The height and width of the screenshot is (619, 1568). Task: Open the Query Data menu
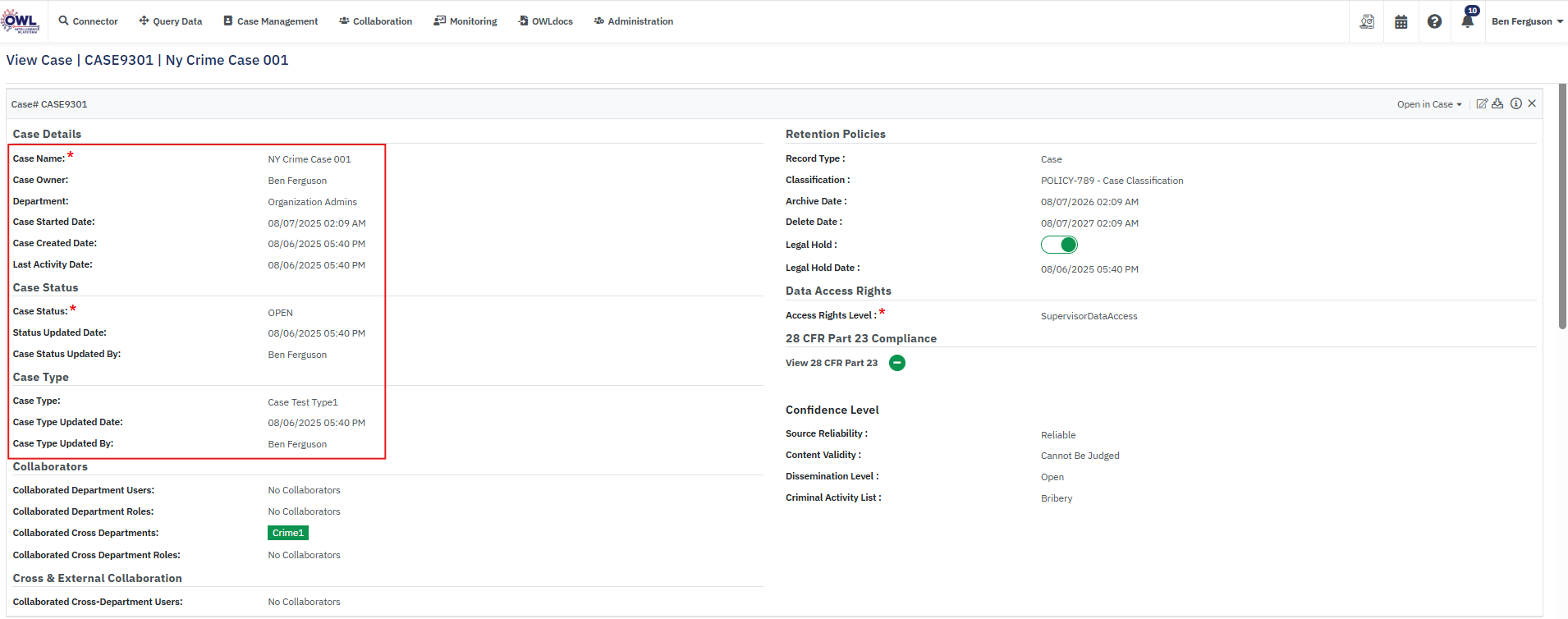coord(170,21)
